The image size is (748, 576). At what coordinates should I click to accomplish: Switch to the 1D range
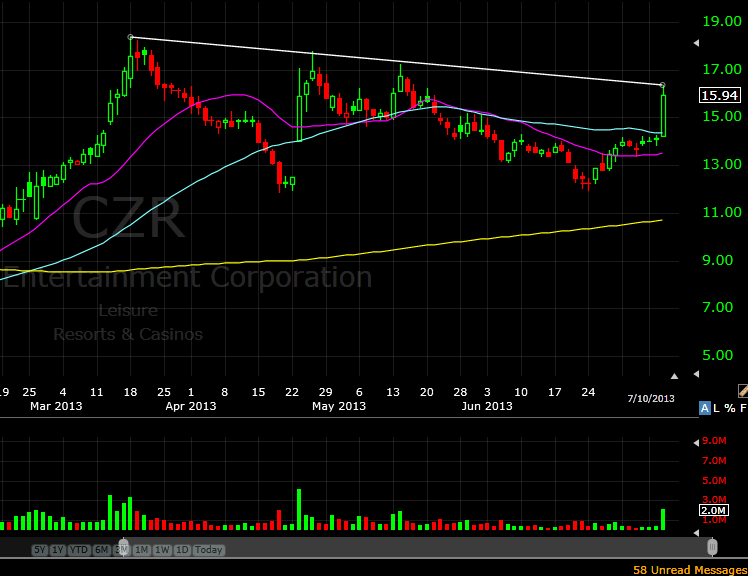(182, 550)
